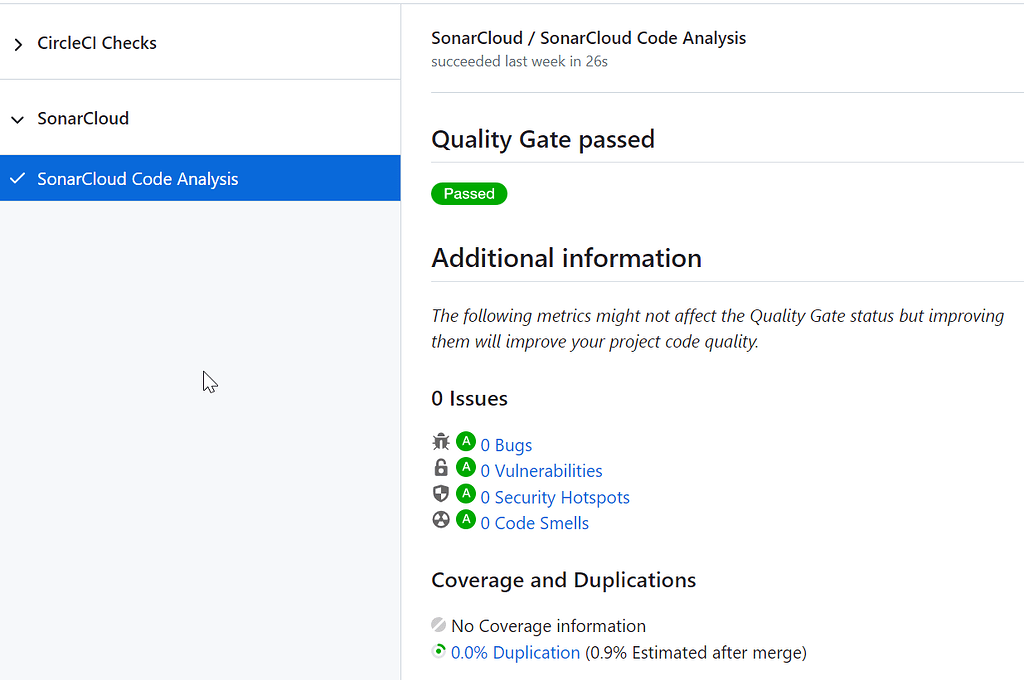Image resolution: width=1024 pixels, height=680 pixels.
Task: Open the 0 Security Hotspots link
Action: pyautogui.click(x=555, y=496)
